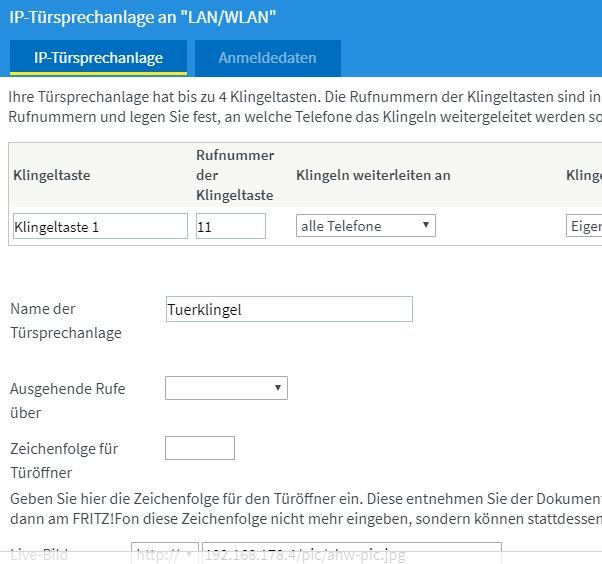
Task: Open the partially visible "Eigen" dropdown
Action: point(584,226)
